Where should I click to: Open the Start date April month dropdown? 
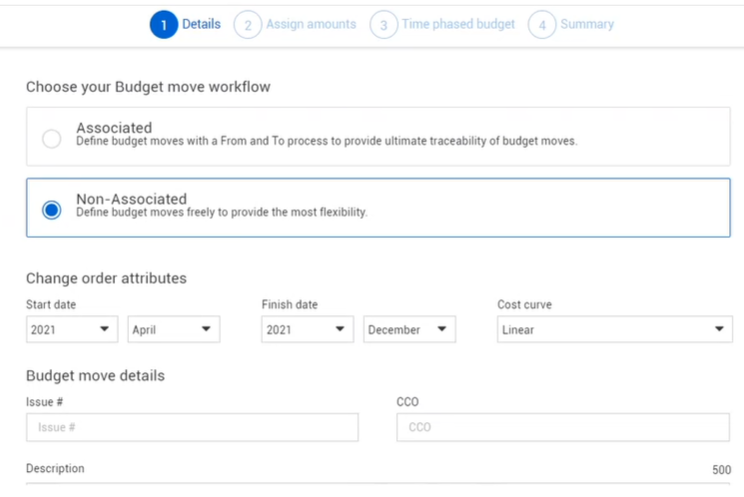click(174, 329)
